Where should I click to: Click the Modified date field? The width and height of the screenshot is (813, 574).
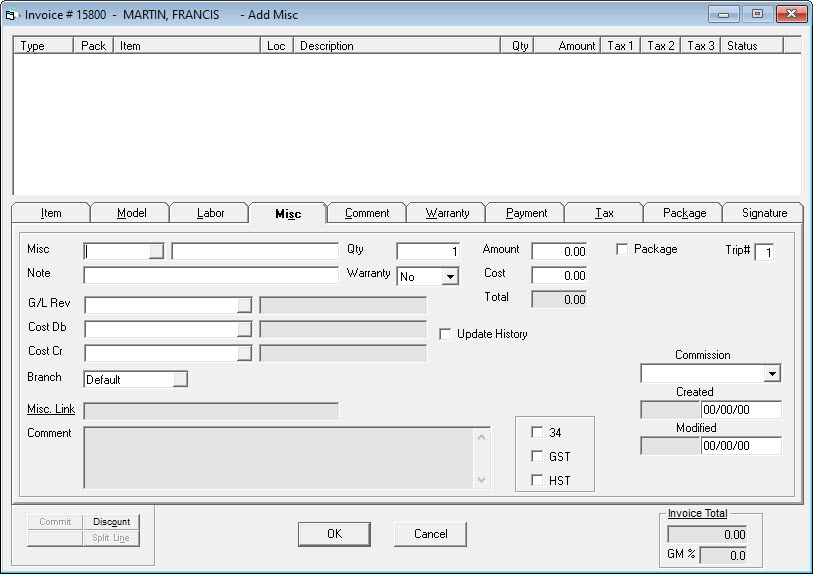click(x=741, y=445)
